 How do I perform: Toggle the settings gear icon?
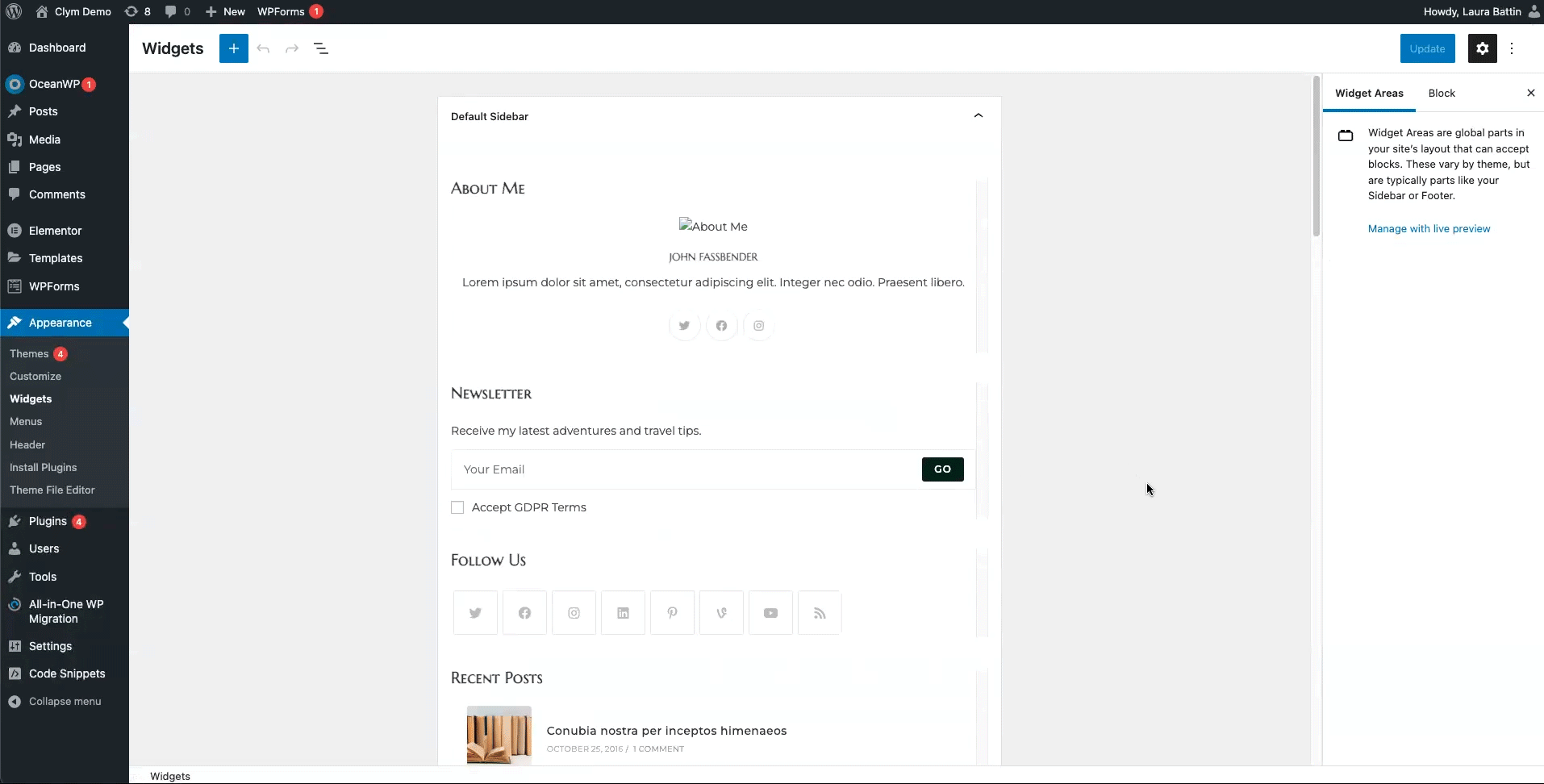point(1483,48)
